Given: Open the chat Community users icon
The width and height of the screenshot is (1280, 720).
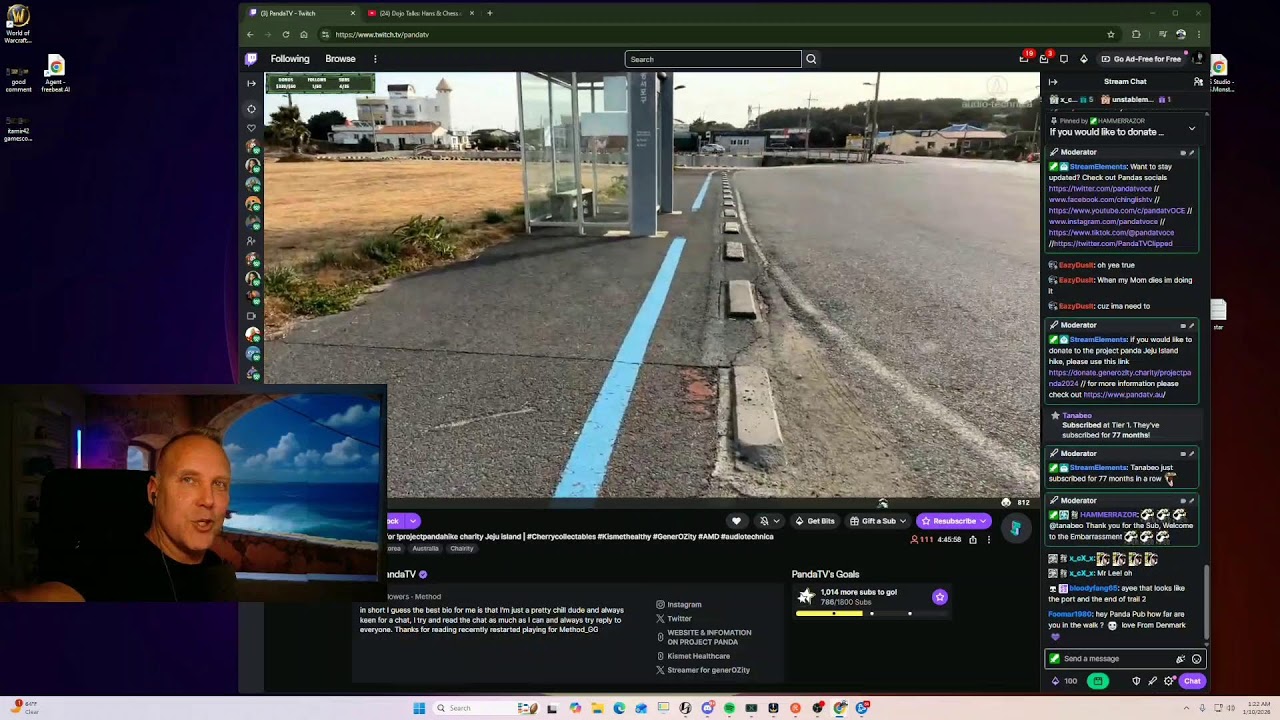Looking at the screenshot, I should click(1198, 81).
